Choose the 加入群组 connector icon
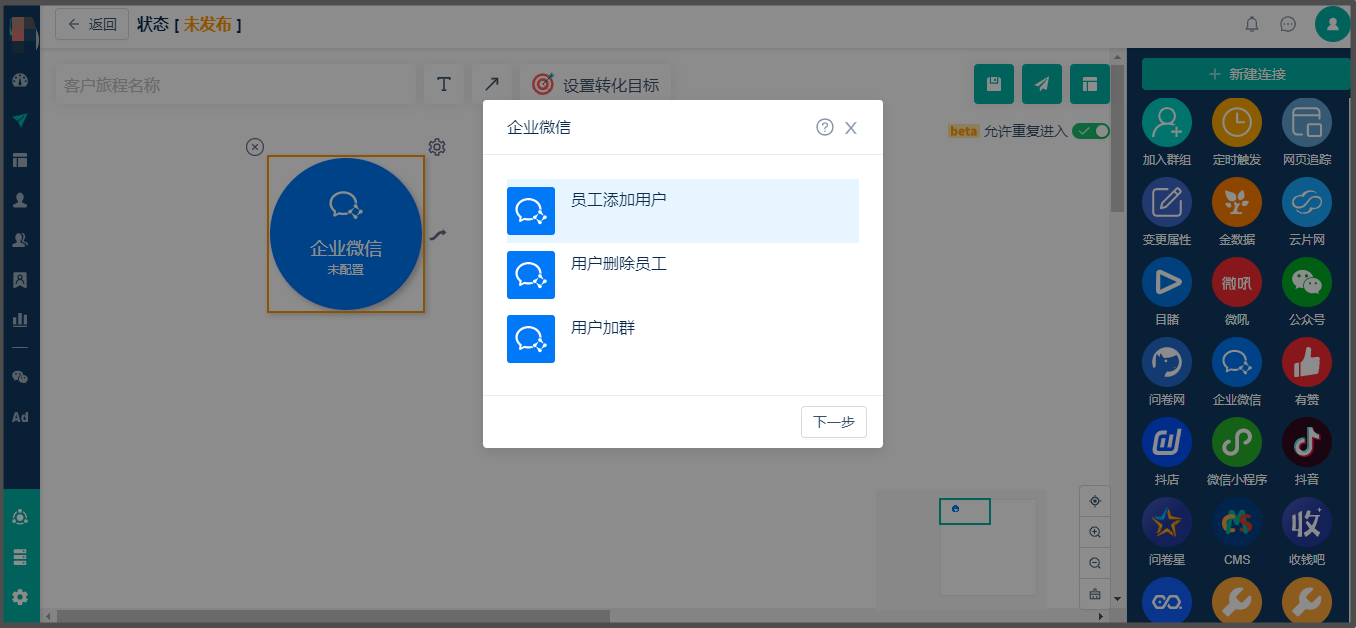 [x=1167, y=123]
